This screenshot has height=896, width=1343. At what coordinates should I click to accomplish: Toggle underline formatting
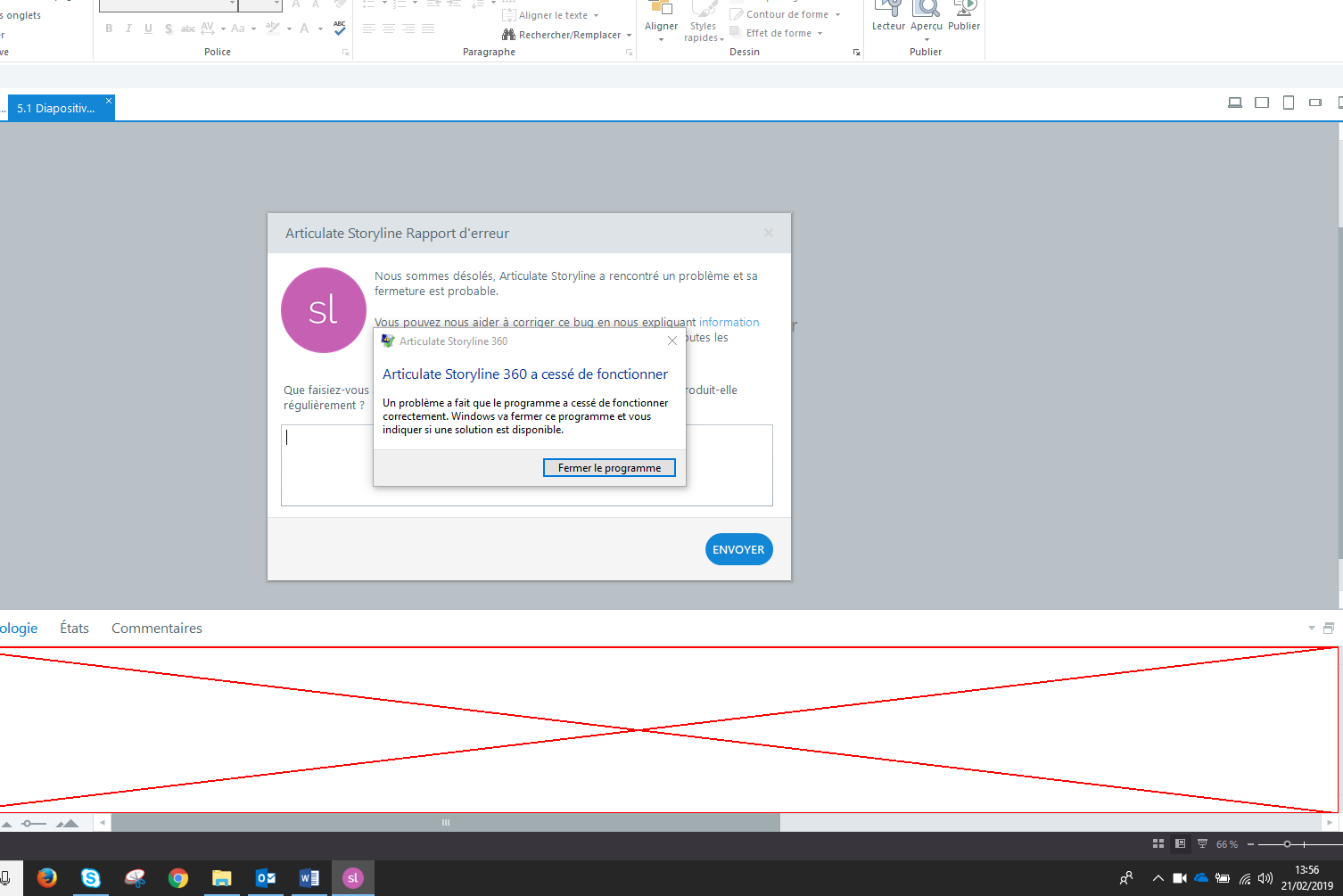click(x=148, y=29)
